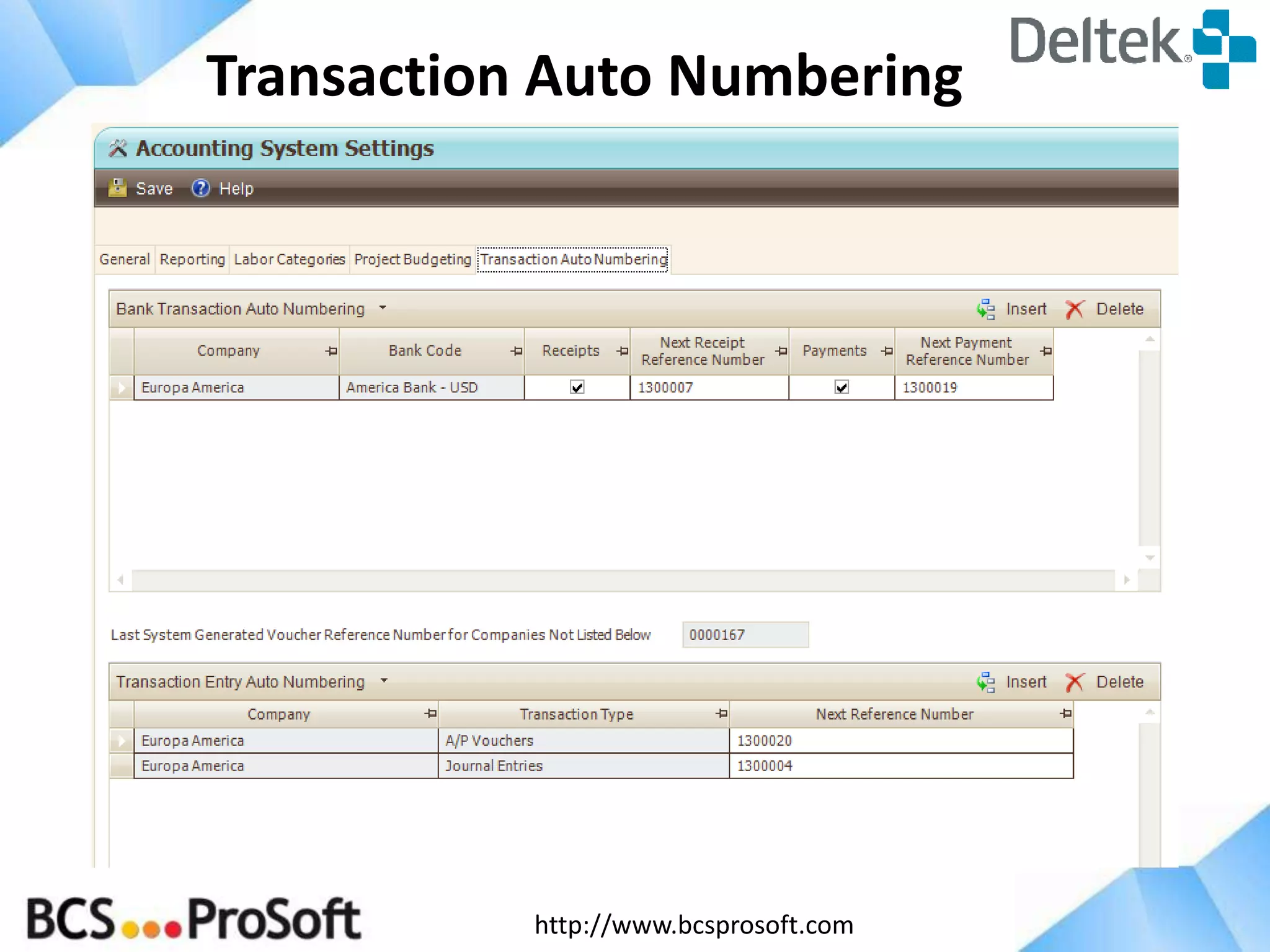Click bank grid scroll left arrow
The height and width of the screenshot is (952, 1270).
click(x=121, y=580)
